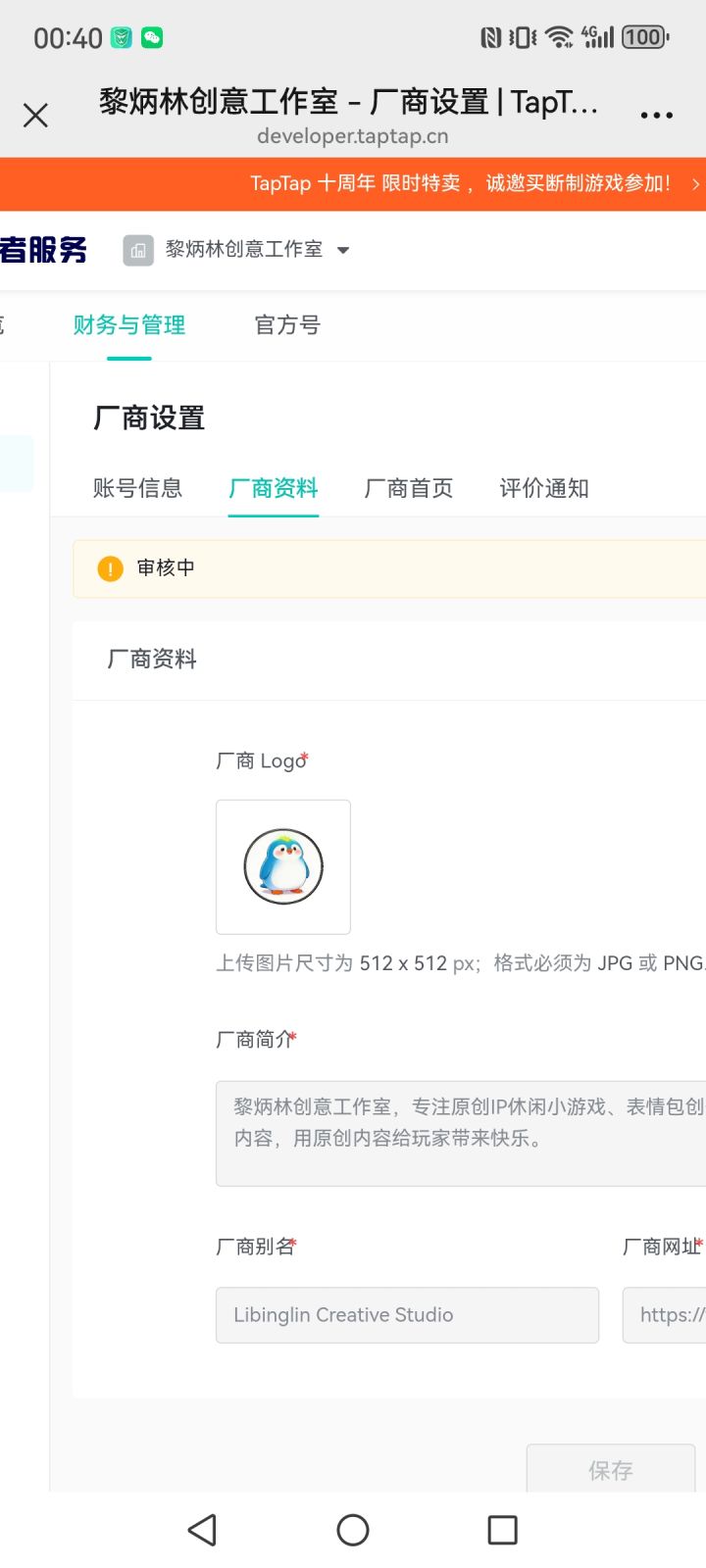Tap the Android home circle icon
This screenshot has height=1568, width=706.
point(353,1530)
